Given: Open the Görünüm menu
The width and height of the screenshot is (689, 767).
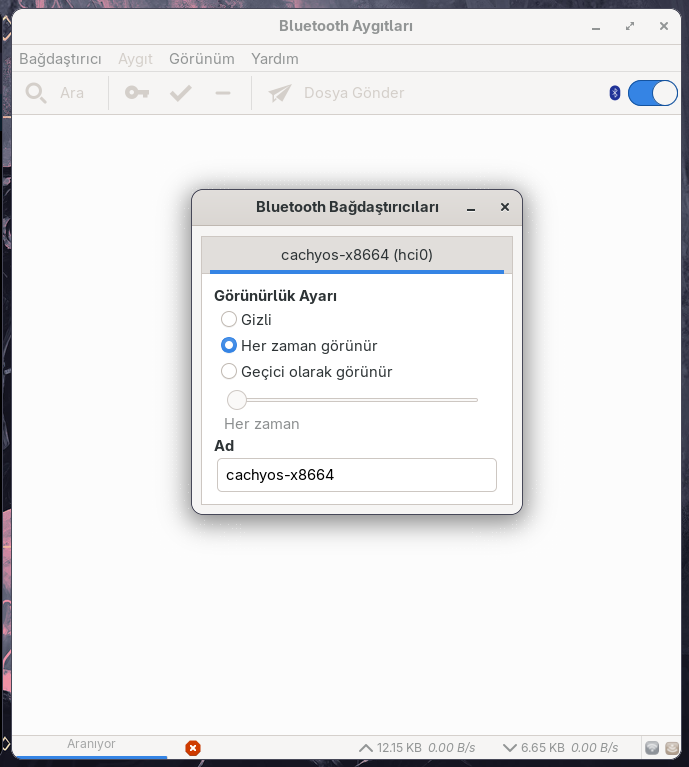Looking at the screenshot, I should 201,59.
